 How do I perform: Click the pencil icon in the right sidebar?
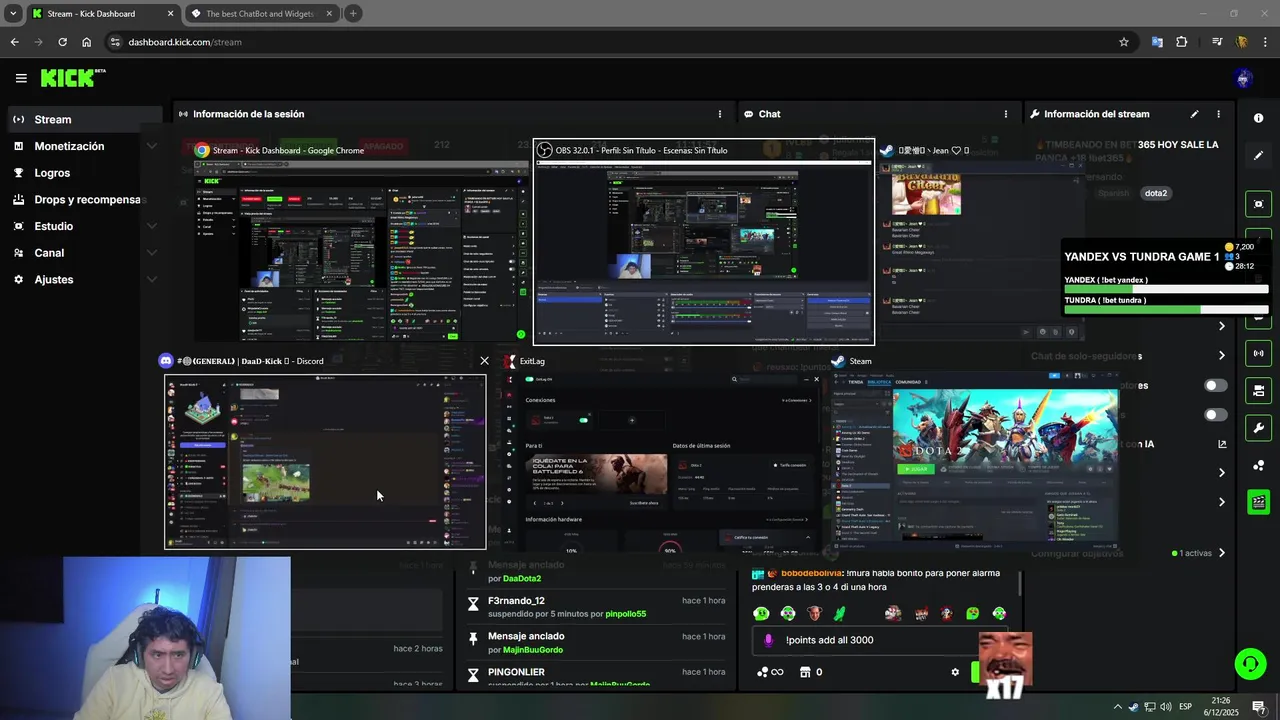pos(1258,155)
